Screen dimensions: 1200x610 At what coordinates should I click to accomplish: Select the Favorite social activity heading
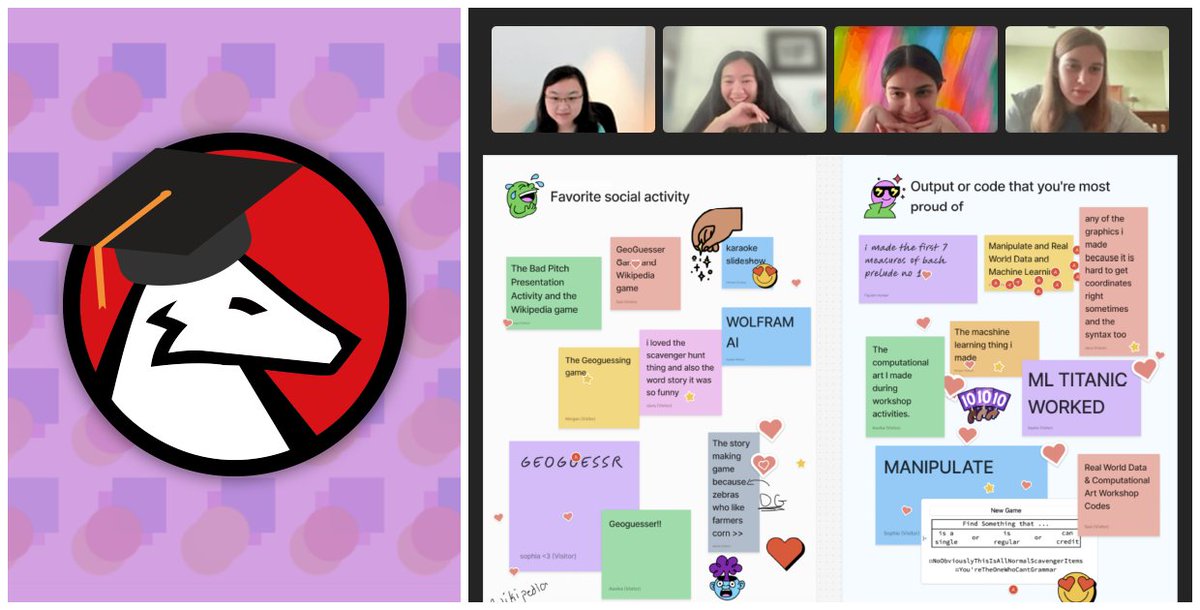click(x=619, y=197)
